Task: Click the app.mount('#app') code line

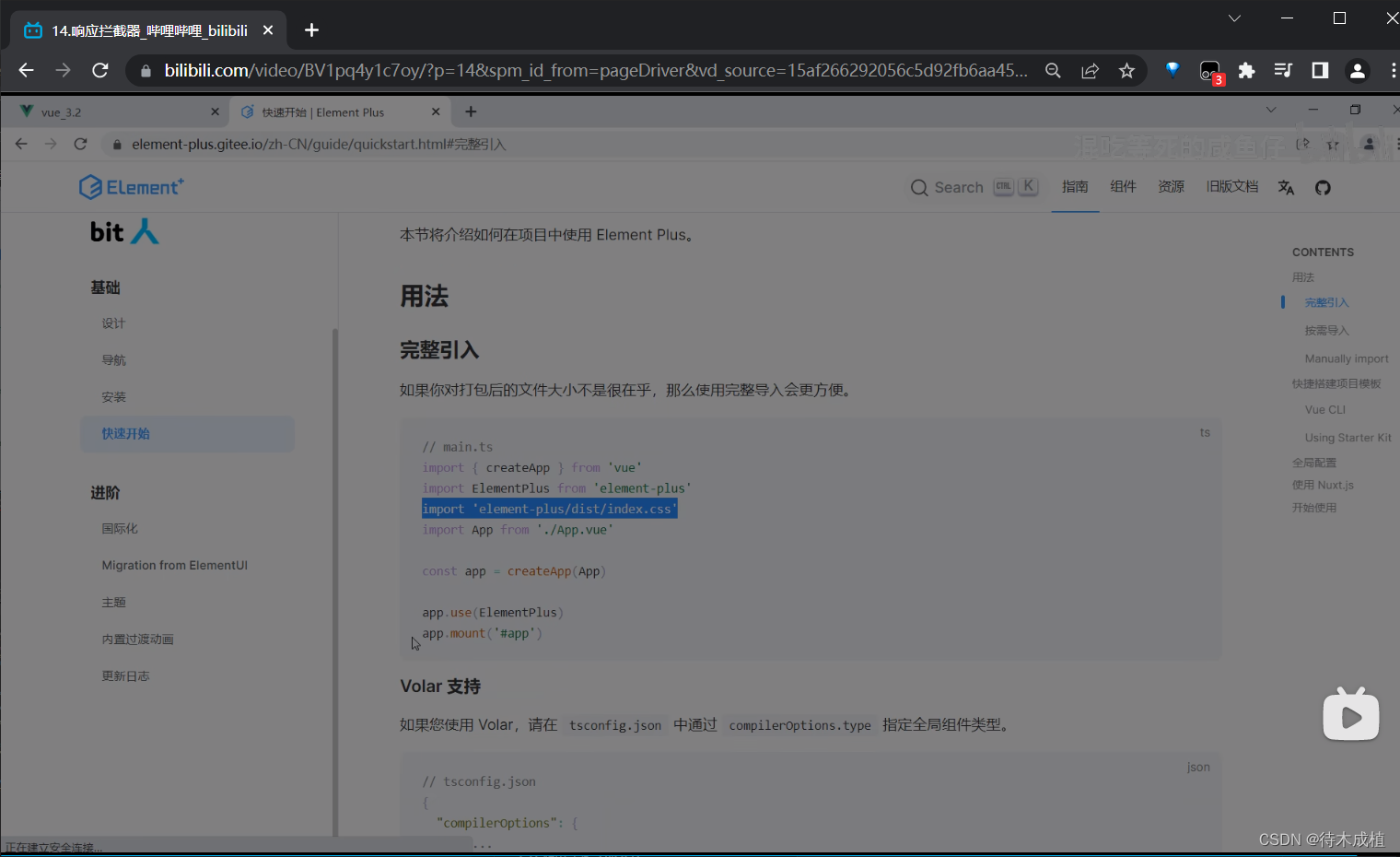Action: (x=483, y=633)
